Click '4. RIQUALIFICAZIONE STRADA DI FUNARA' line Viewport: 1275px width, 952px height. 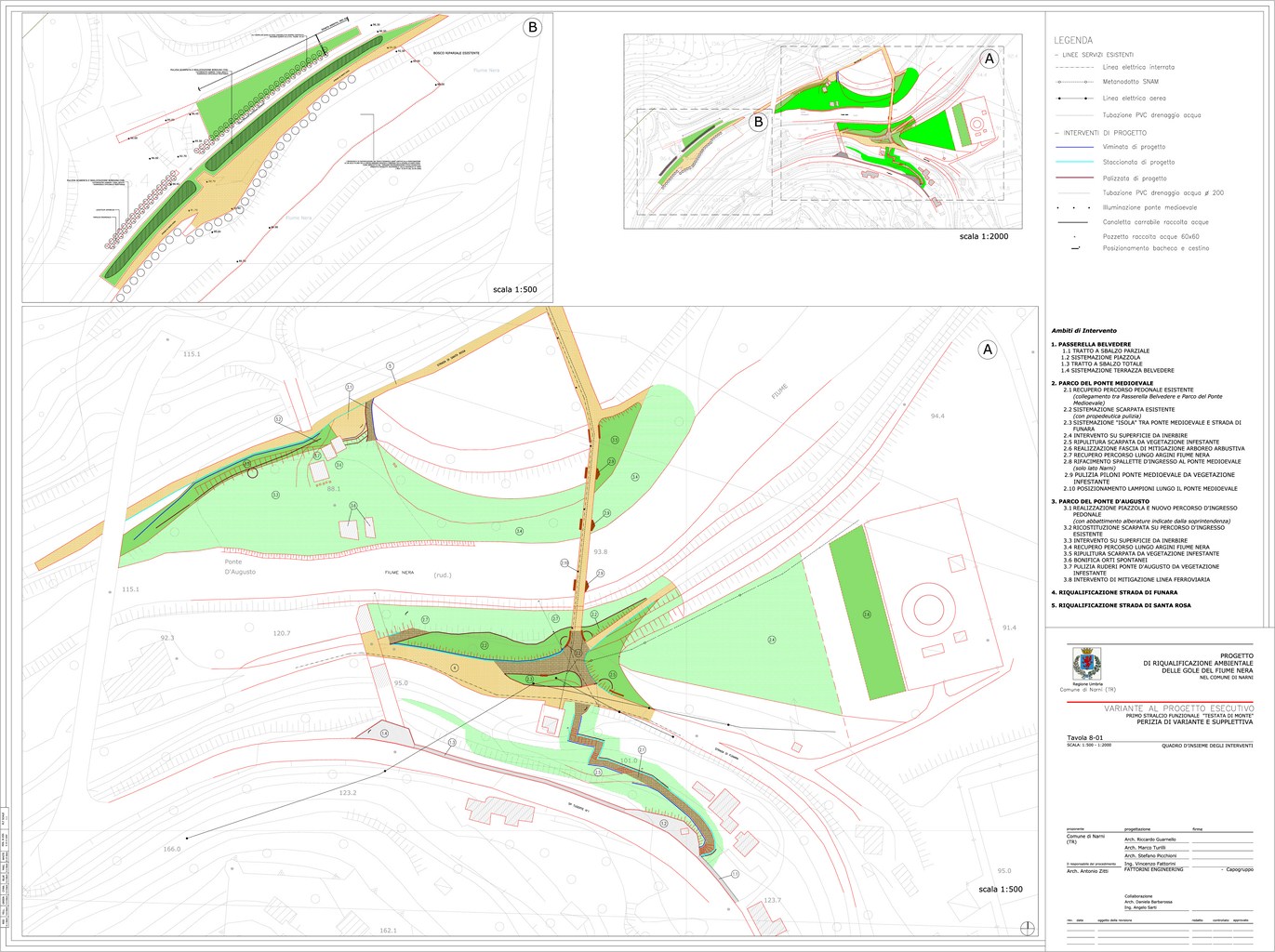pos(1114,592)
